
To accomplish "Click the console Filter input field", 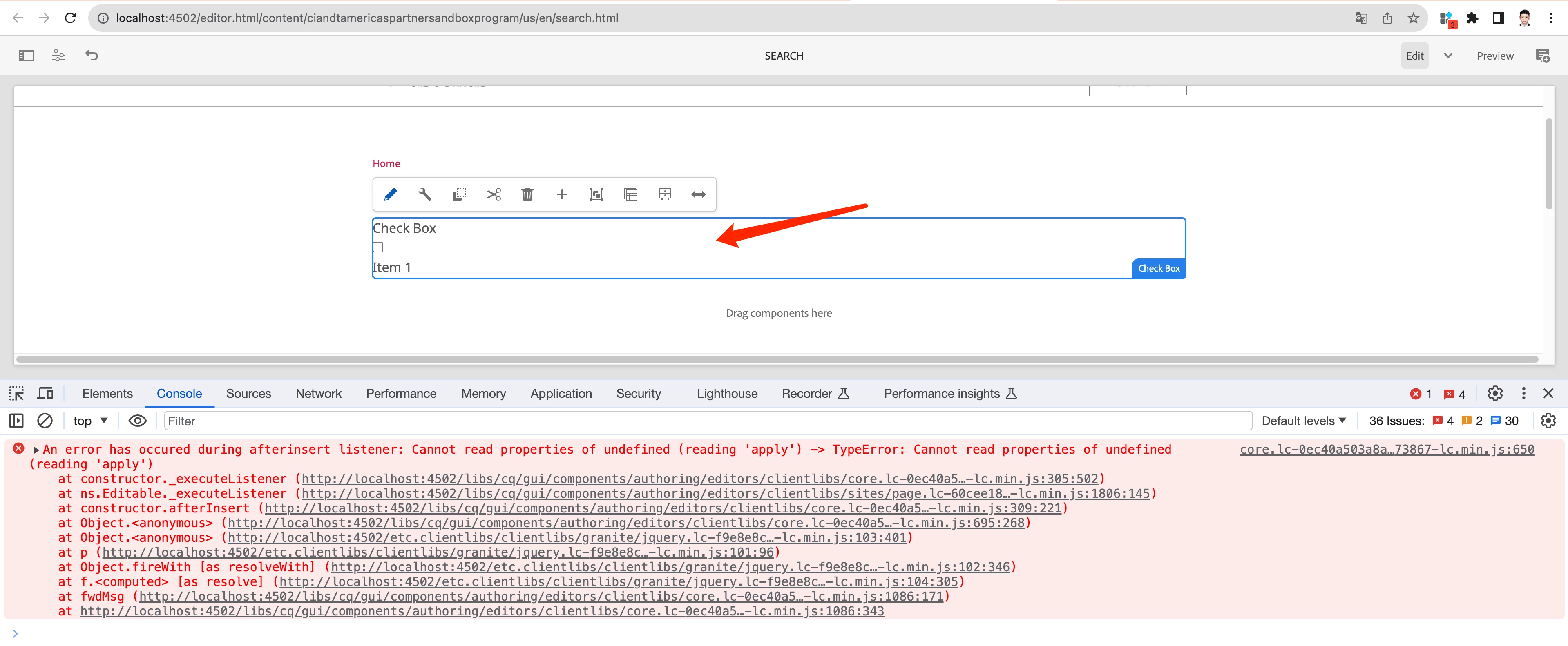I will click(x=706, y=421).
